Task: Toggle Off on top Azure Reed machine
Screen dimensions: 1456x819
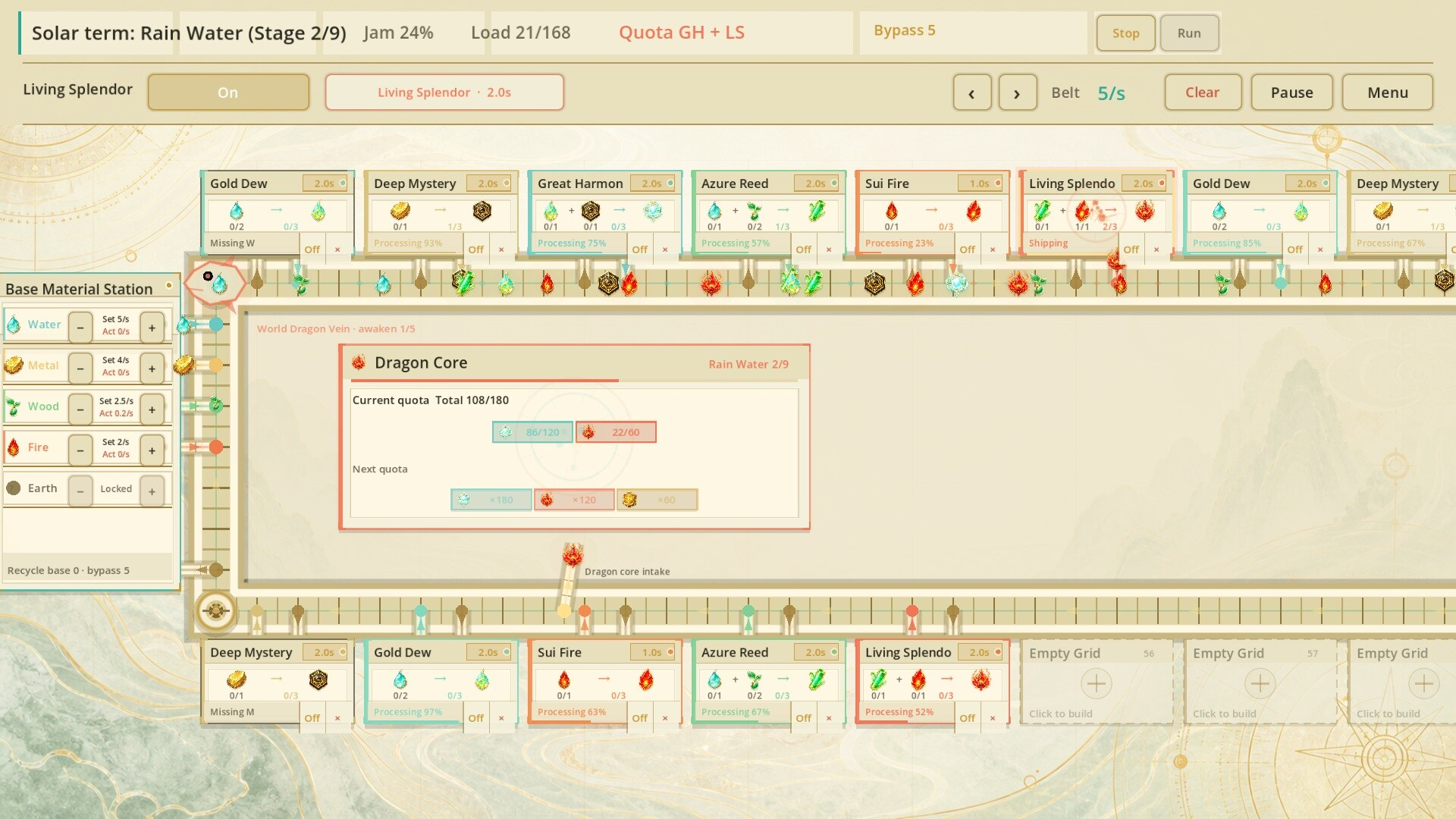Action: coord(804,249)
